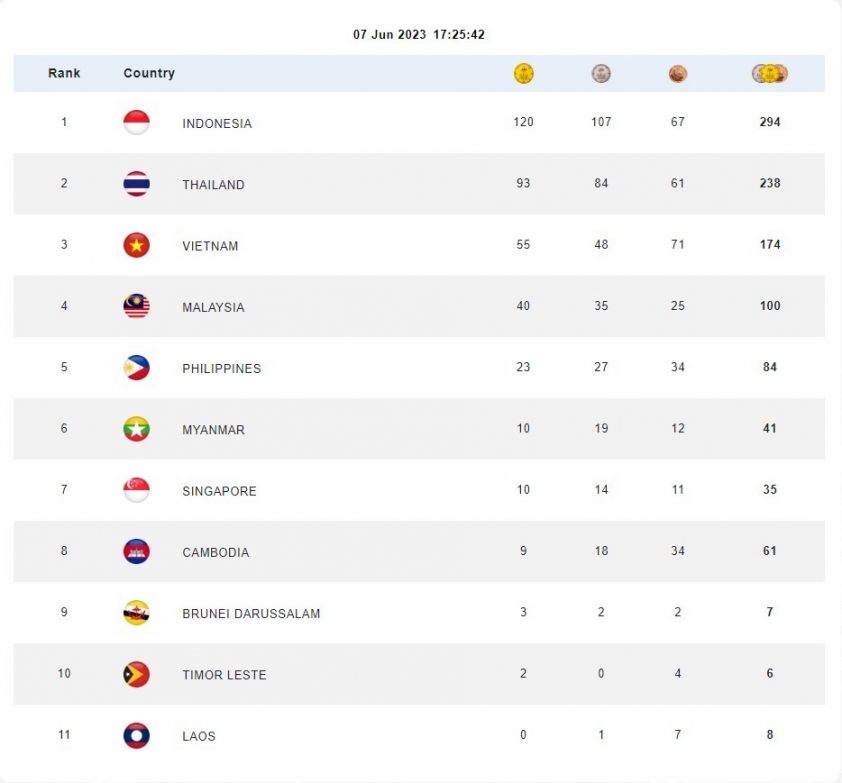Open the BRUNEI DARUSSALAM country name
This screenshot has height=783, width=842.
251,613
